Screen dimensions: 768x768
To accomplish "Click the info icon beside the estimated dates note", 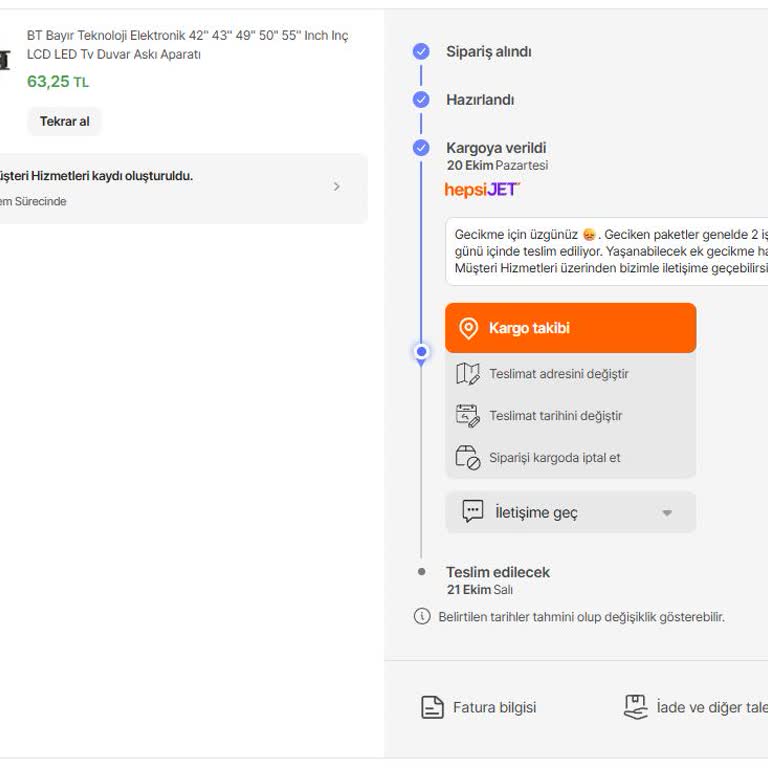I will [422, 617].
